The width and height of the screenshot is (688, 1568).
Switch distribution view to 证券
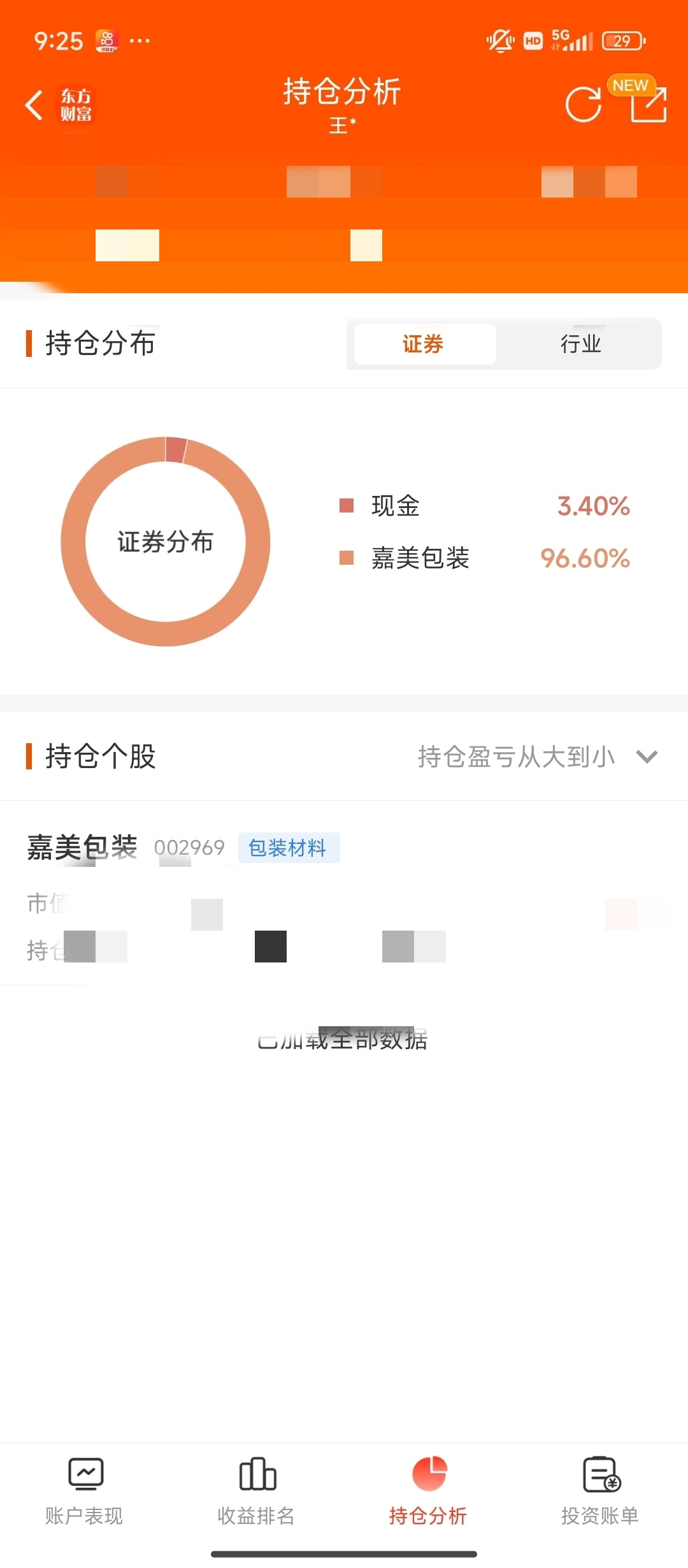pos(424,344)
